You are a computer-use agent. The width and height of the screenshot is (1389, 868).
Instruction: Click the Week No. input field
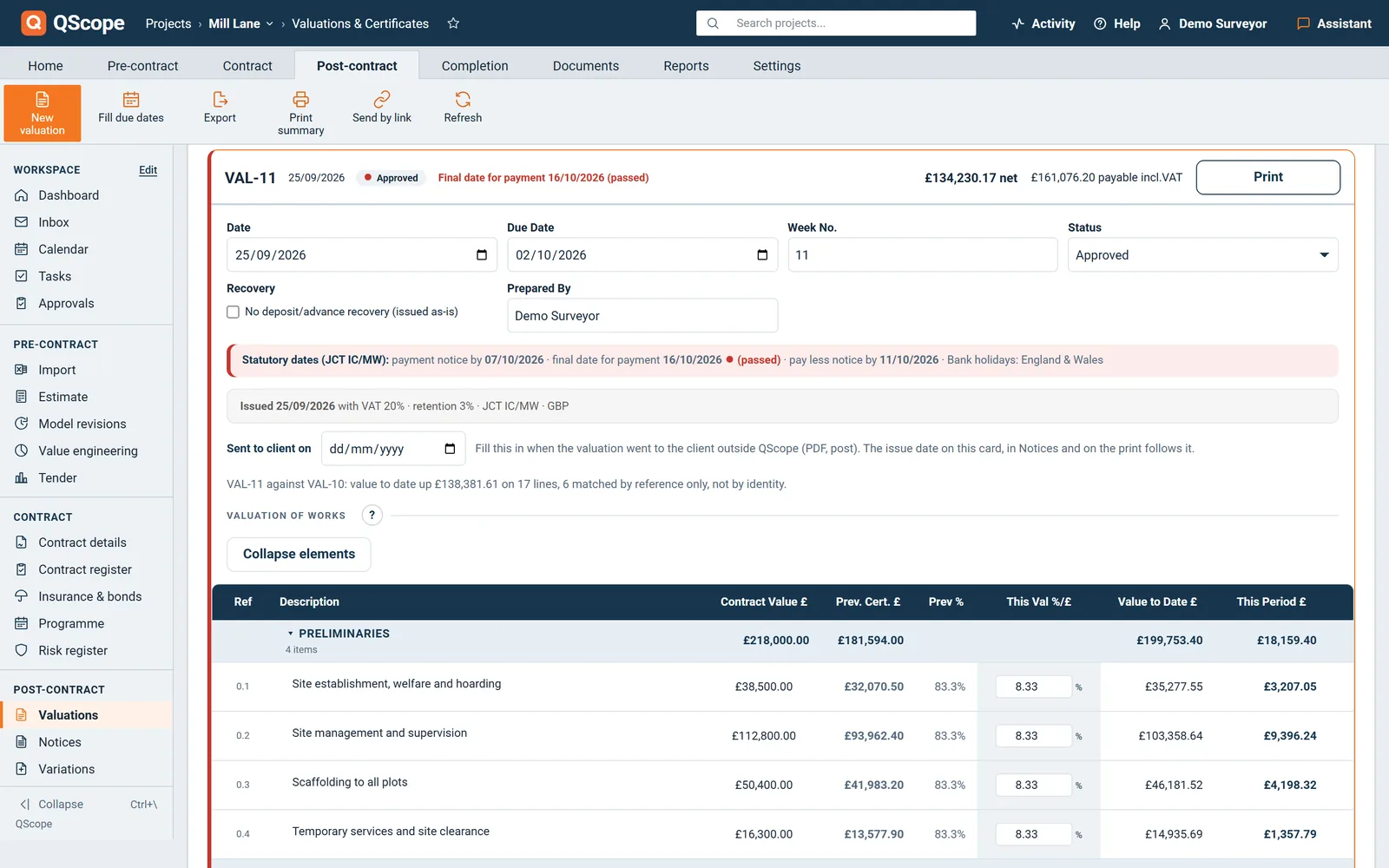point(922,255)
